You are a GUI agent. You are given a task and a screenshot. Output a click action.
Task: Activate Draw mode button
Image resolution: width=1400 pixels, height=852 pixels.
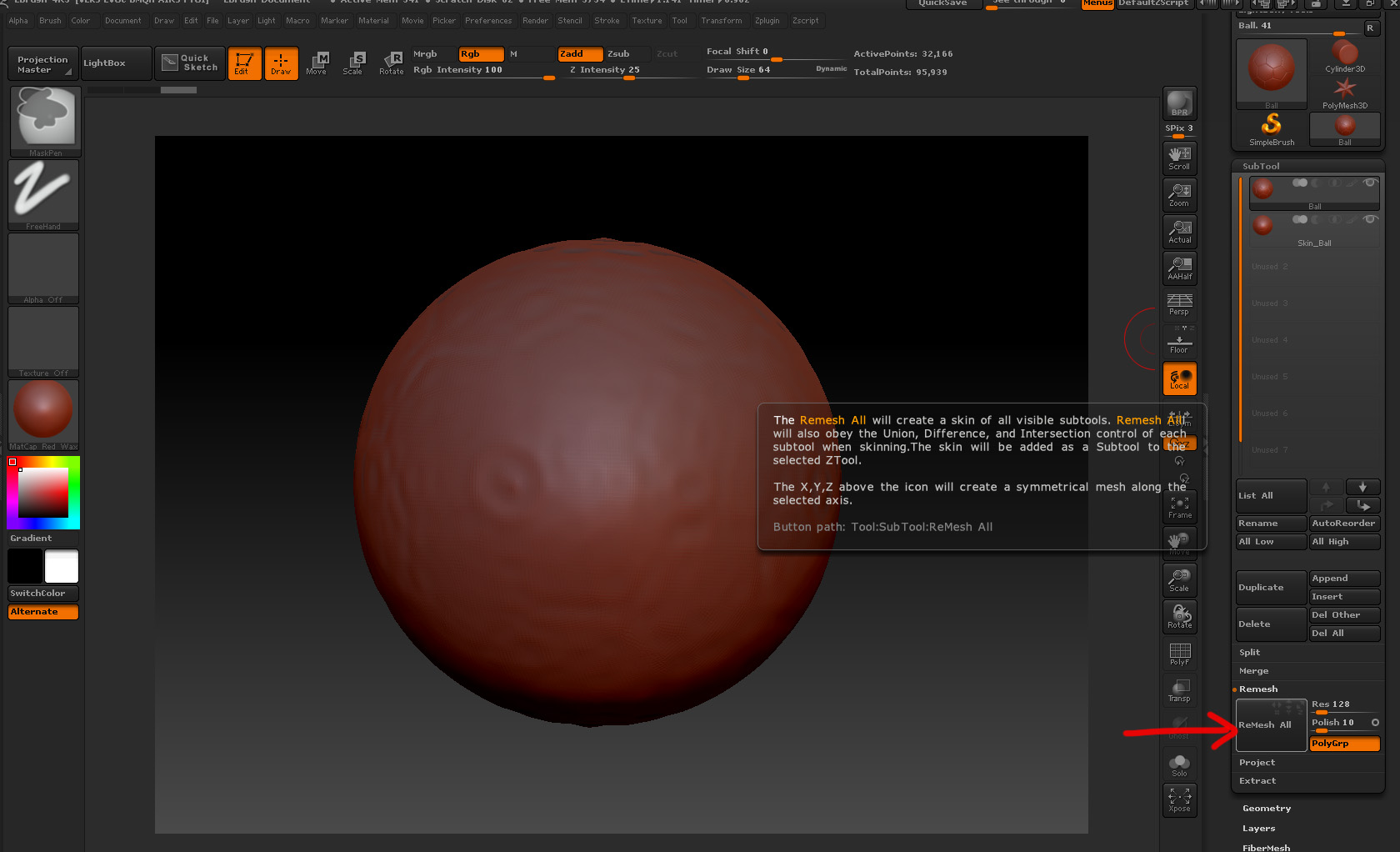click(x=281, y=63)
